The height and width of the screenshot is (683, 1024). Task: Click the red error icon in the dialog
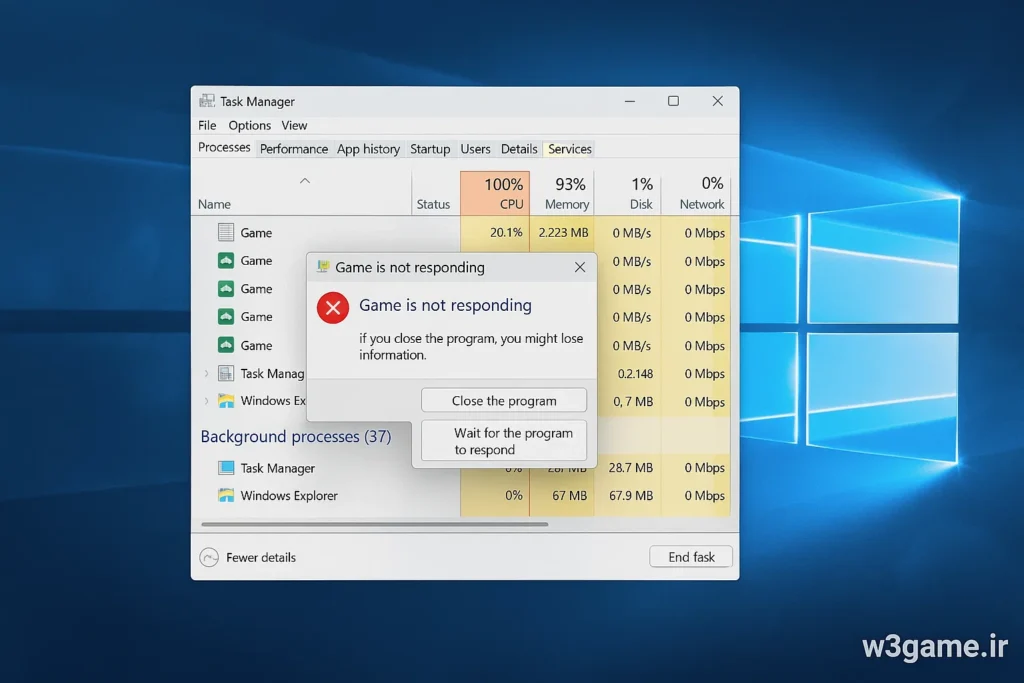333,308
